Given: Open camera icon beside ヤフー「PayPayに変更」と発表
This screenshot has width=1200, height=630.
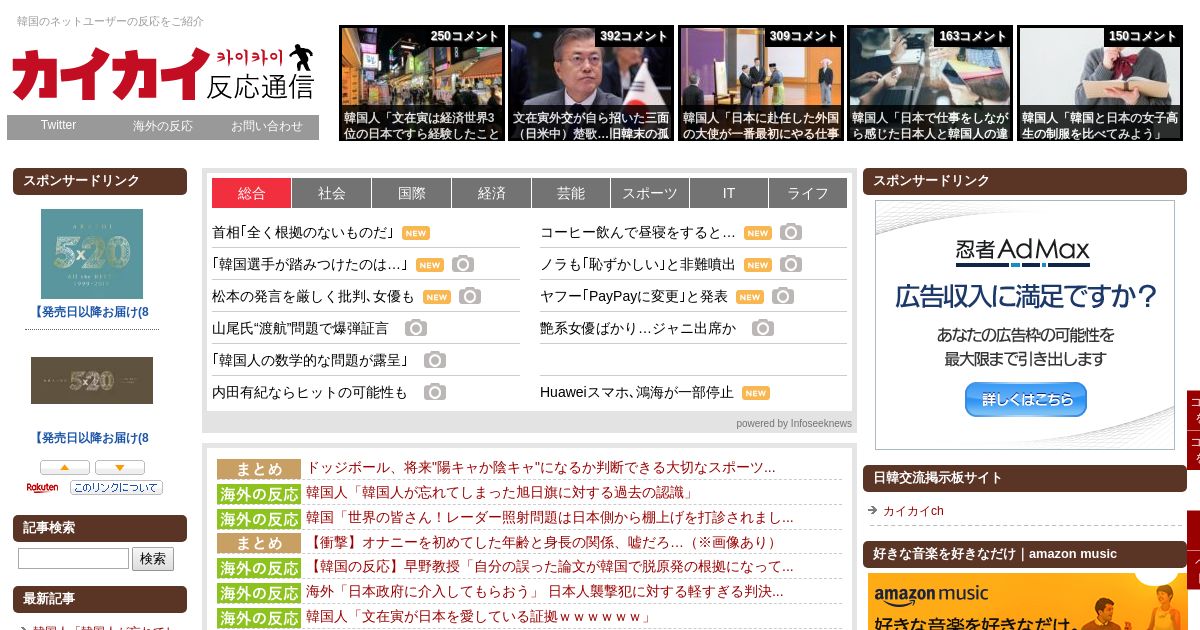Looking at the screenshot, I should click(783, 296).
